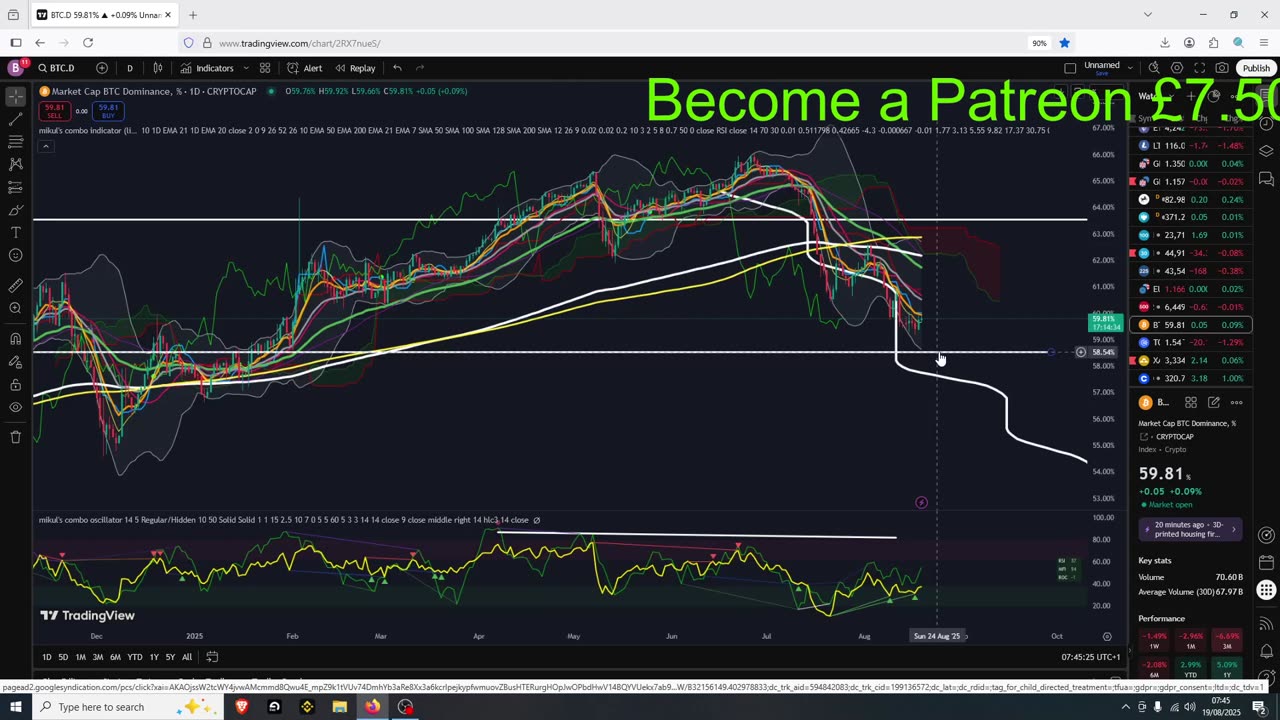Click the blue BUY 59.81 button
Image resolution: width=1280 pixels, height=720 pixels.
point(108,110)
